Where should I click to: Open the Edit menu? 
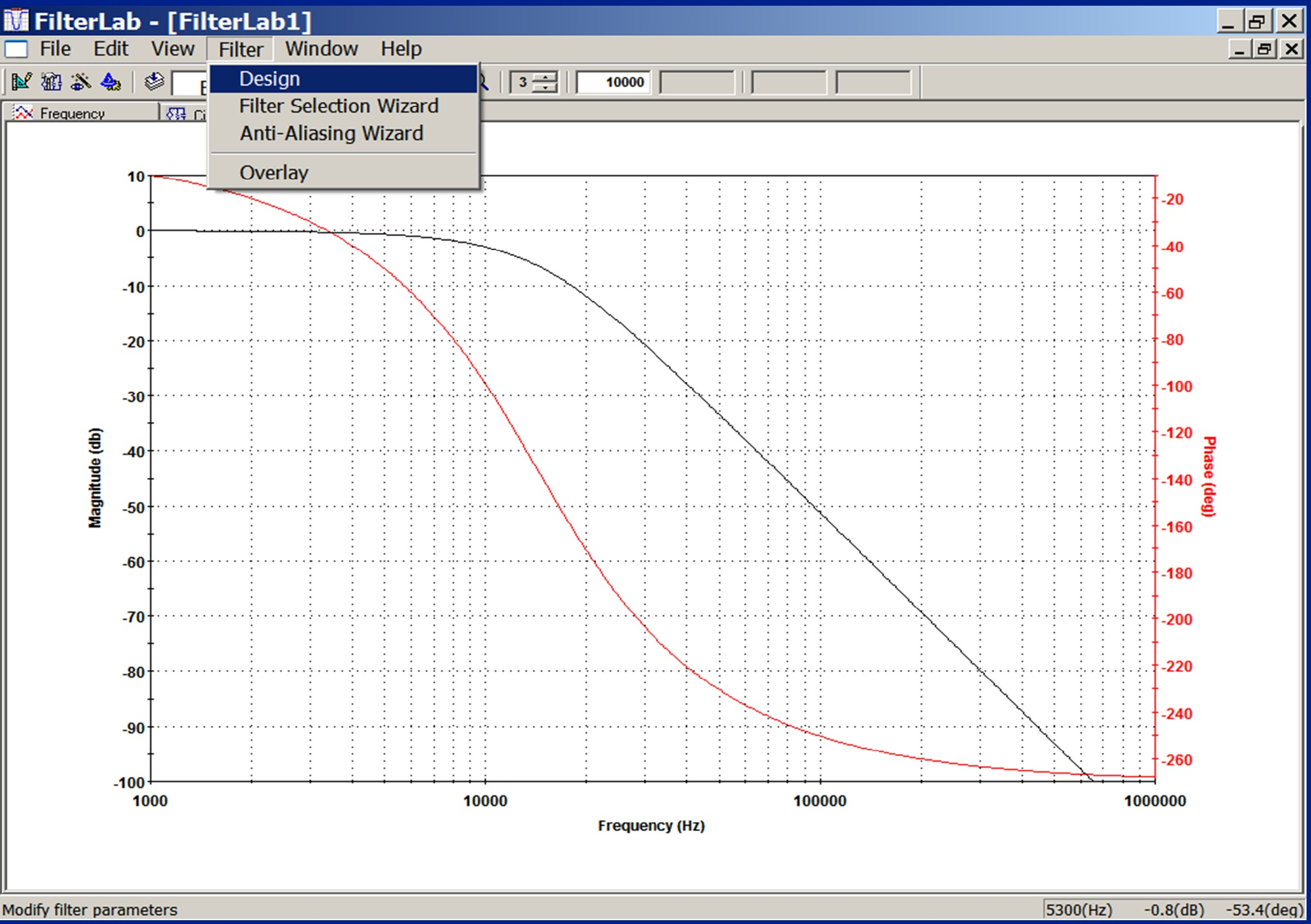(110, 48)
